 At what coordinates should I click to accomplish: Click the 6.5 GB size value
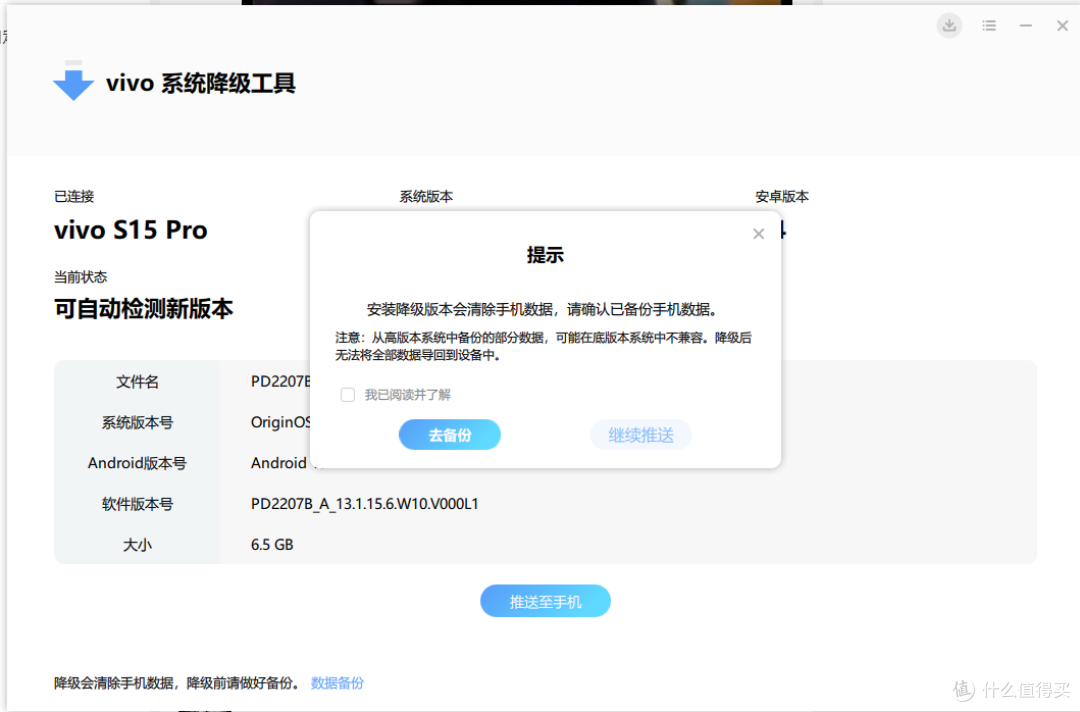[x=272, y=545]
